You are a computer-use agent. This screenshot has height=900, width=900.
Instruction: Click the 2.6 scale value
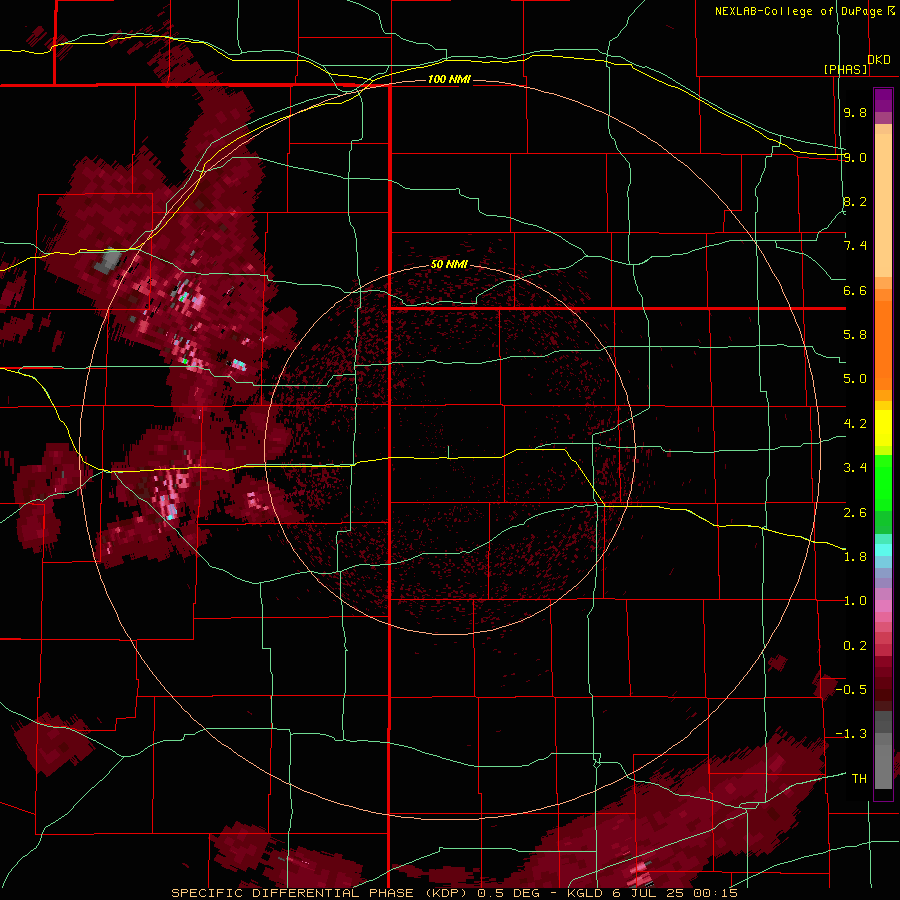855,513
